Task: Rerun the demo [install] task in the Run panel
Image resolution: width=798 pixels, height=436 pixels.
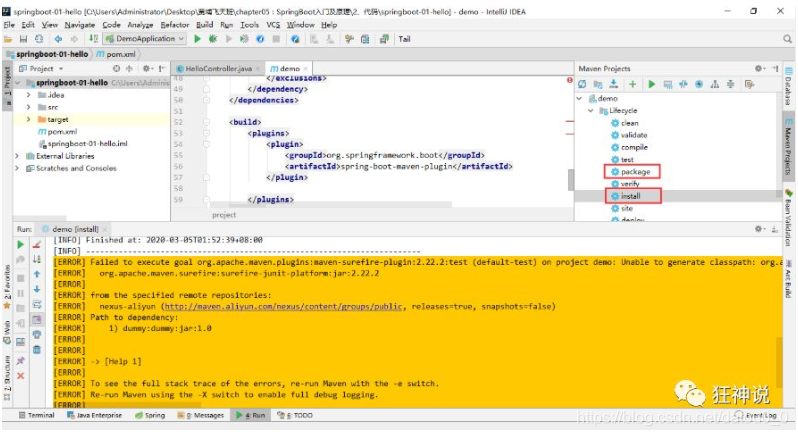Action: point(21,244)
